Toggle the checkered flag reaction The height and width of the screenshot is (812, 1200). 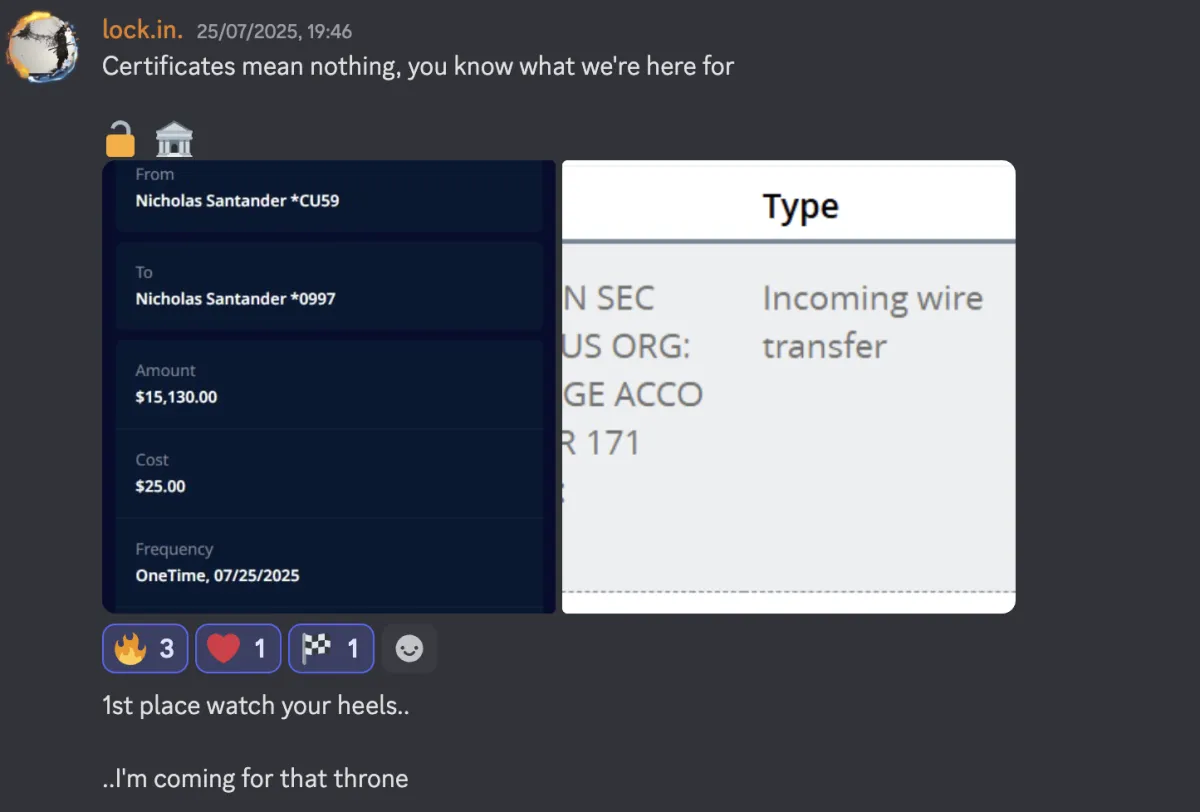tap(330, 649)
